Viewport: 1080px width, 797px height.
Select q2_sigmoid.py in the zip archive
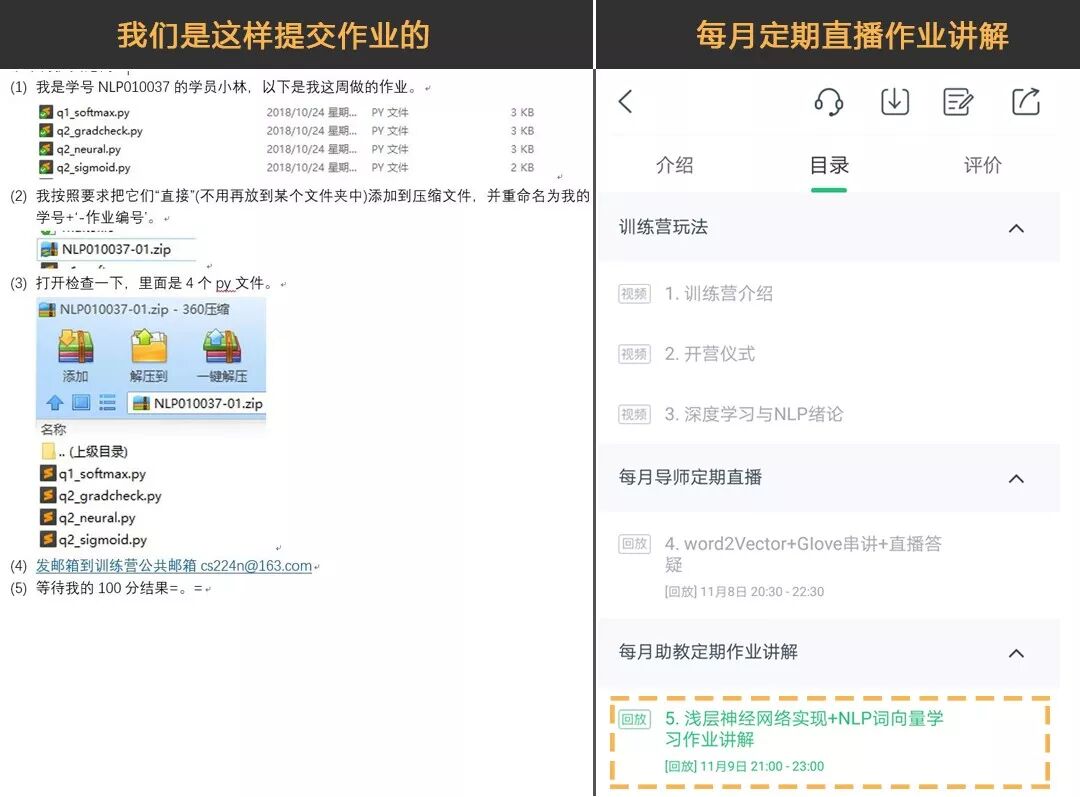(94, 540)
